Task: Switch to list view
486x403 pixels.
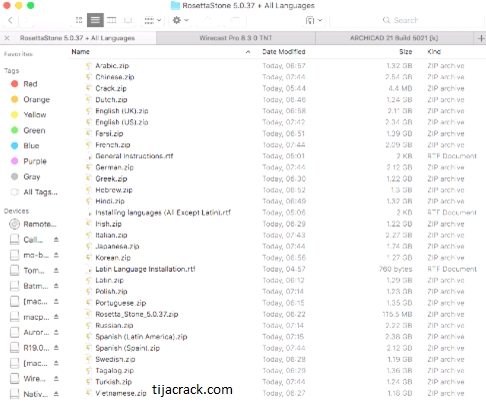Action: coord(95,20)
